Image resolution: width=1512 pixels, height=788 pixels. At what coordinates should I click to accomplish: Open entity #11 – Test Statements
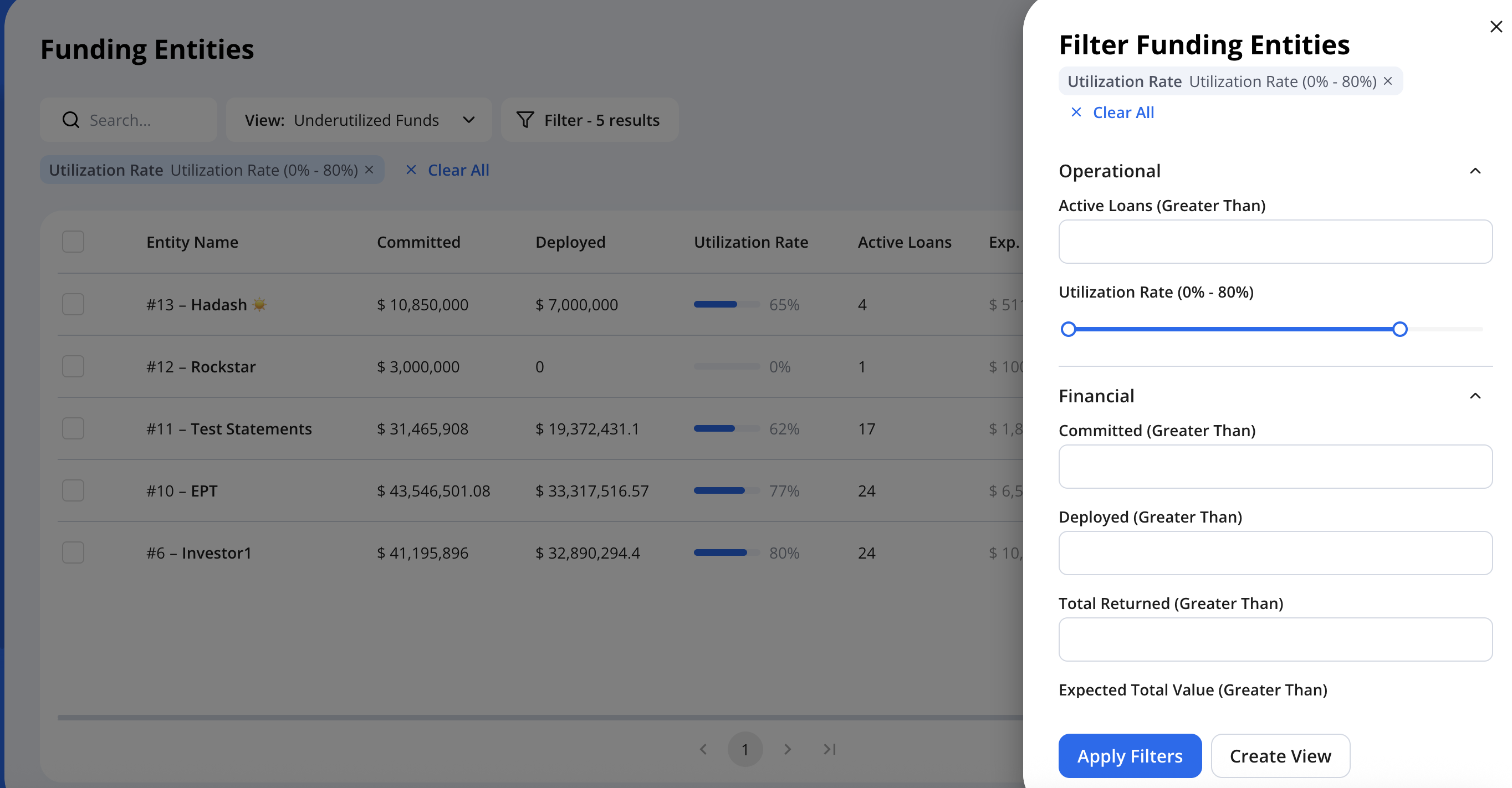coord(229,429)
